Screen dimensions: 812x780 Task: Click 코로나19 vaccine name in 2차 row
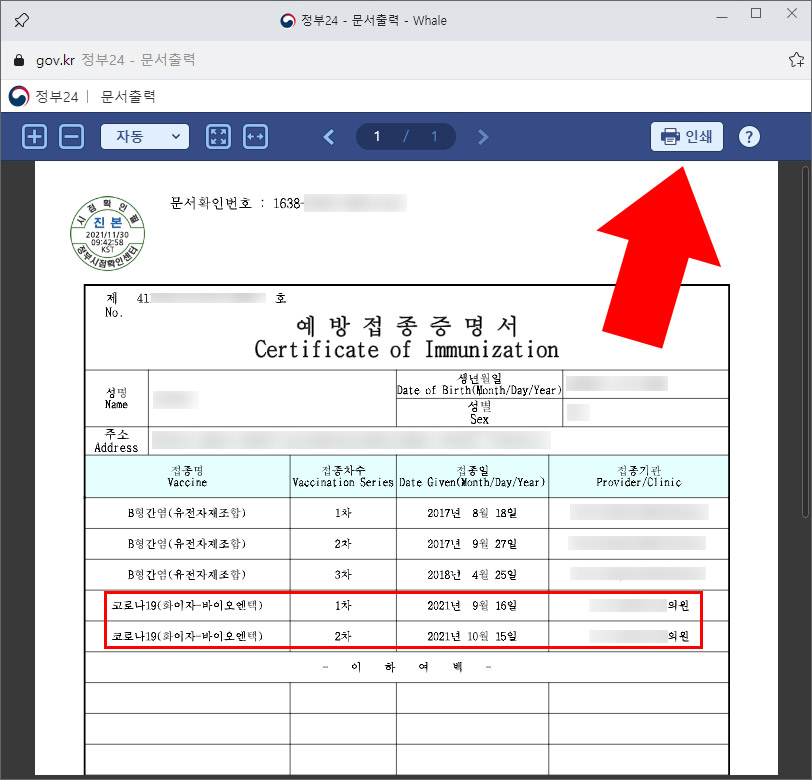[x=187, y=636]
